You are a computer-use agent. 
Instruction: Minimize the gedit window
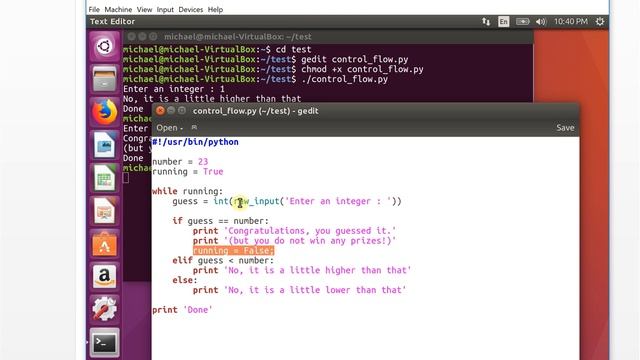click(x=171, y=111)
